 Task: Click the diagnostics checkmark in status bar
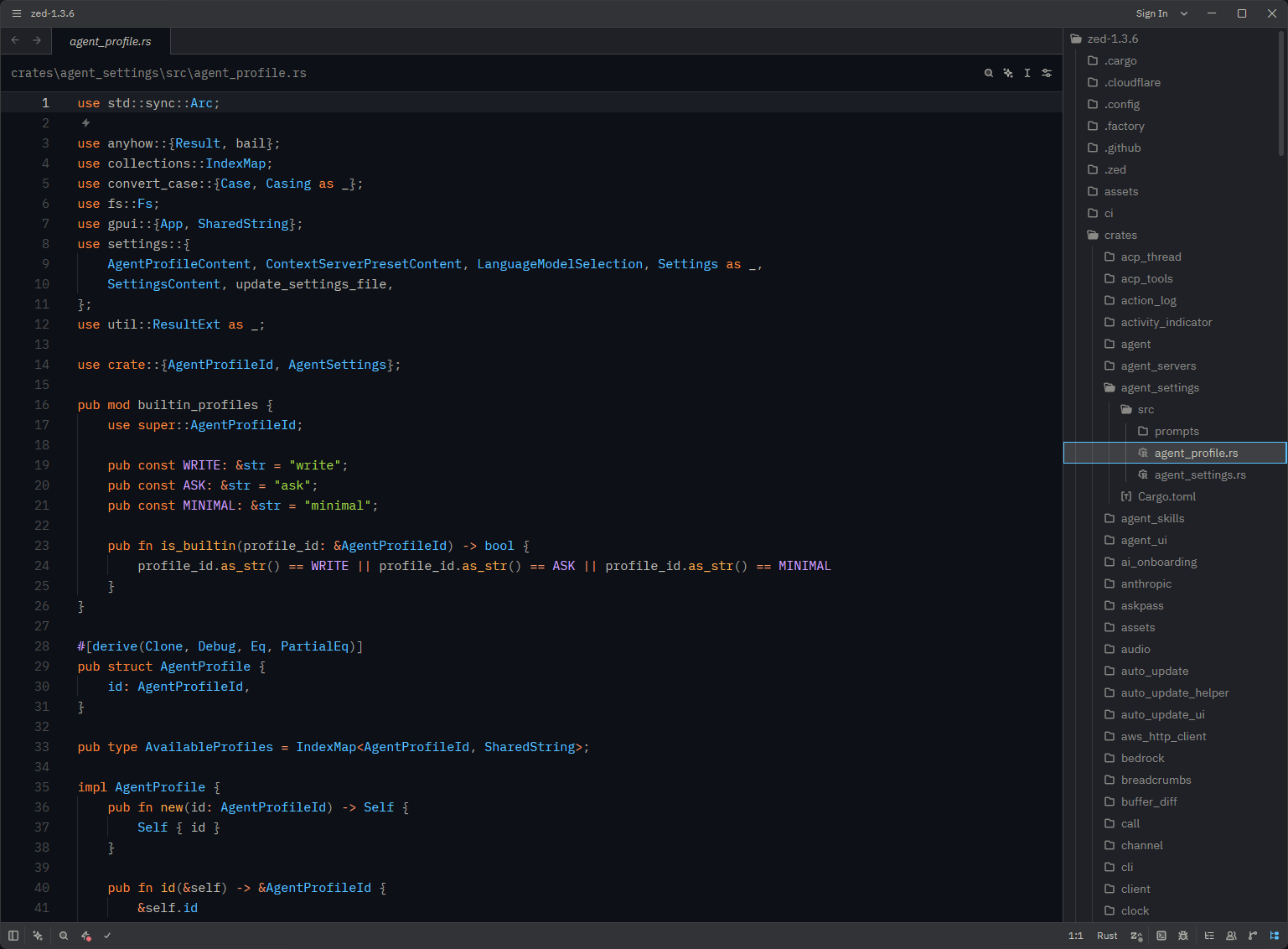click(107, 936)
